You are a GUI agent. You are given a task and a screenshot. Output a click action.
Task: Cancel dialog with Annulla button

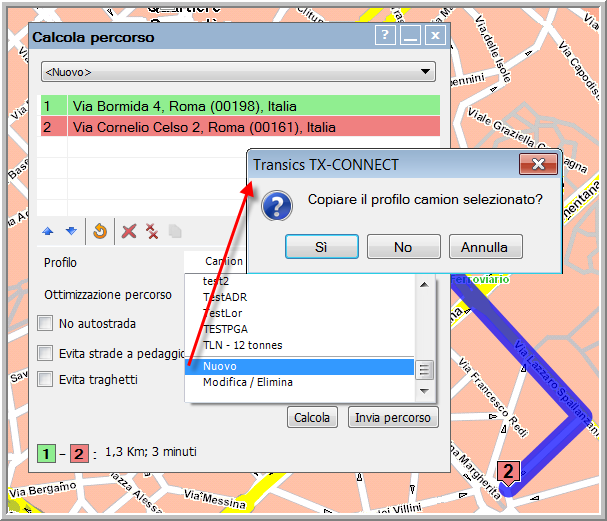click(x=485, y=247)
